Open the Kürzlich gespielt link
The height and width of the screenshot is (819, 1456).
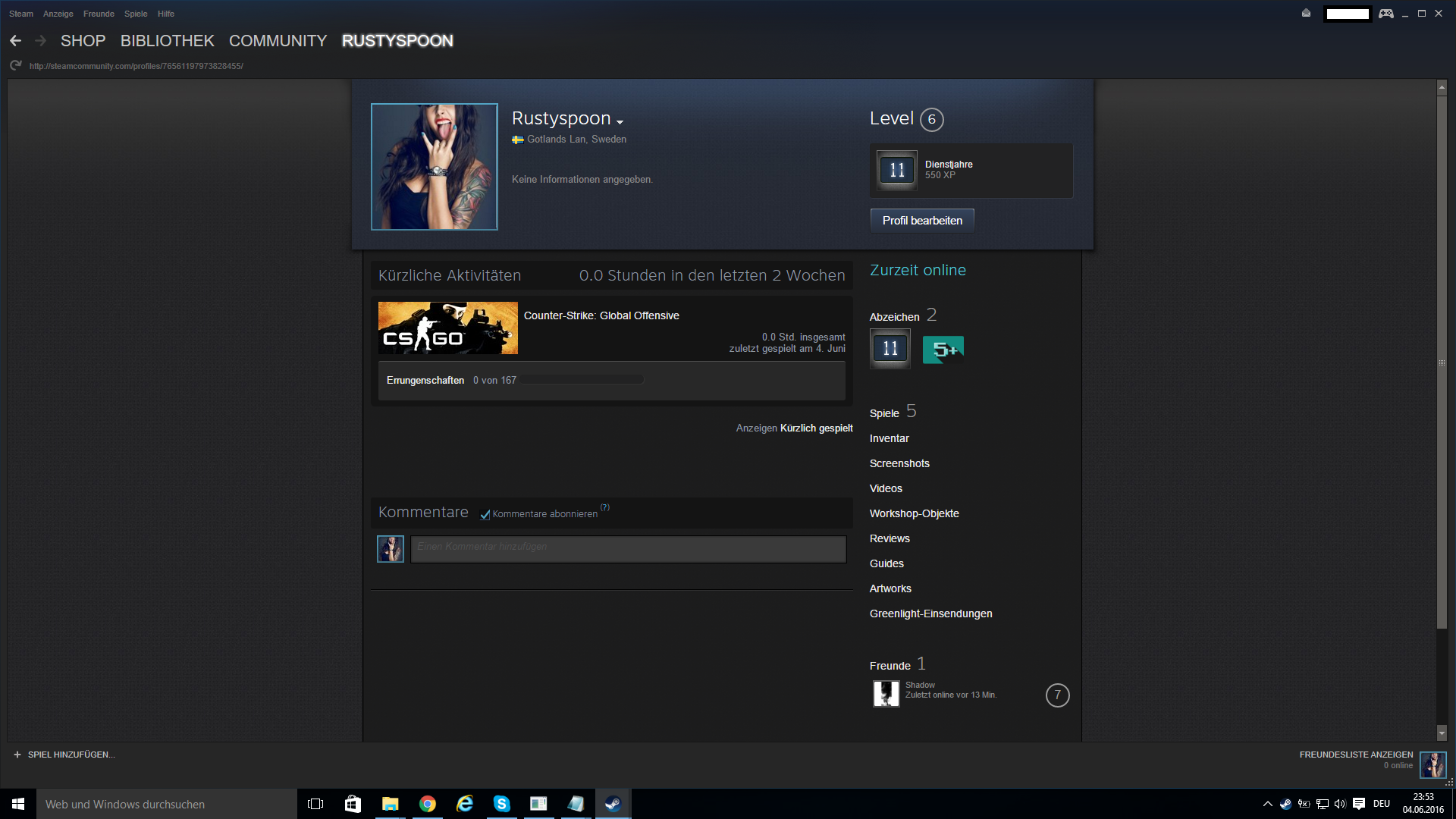pos(817,428)
